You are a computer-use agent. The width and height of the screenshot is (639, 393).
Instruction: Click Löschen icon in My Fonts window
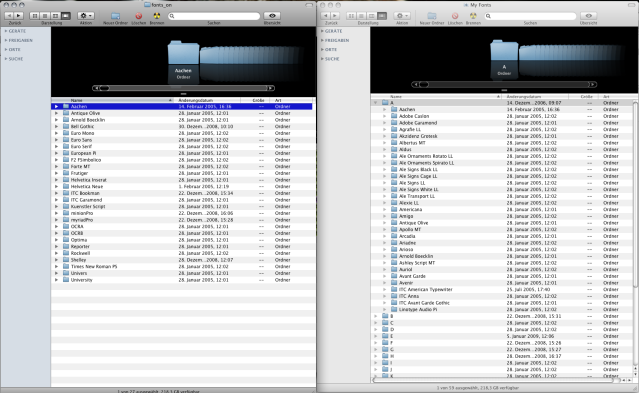455,16
